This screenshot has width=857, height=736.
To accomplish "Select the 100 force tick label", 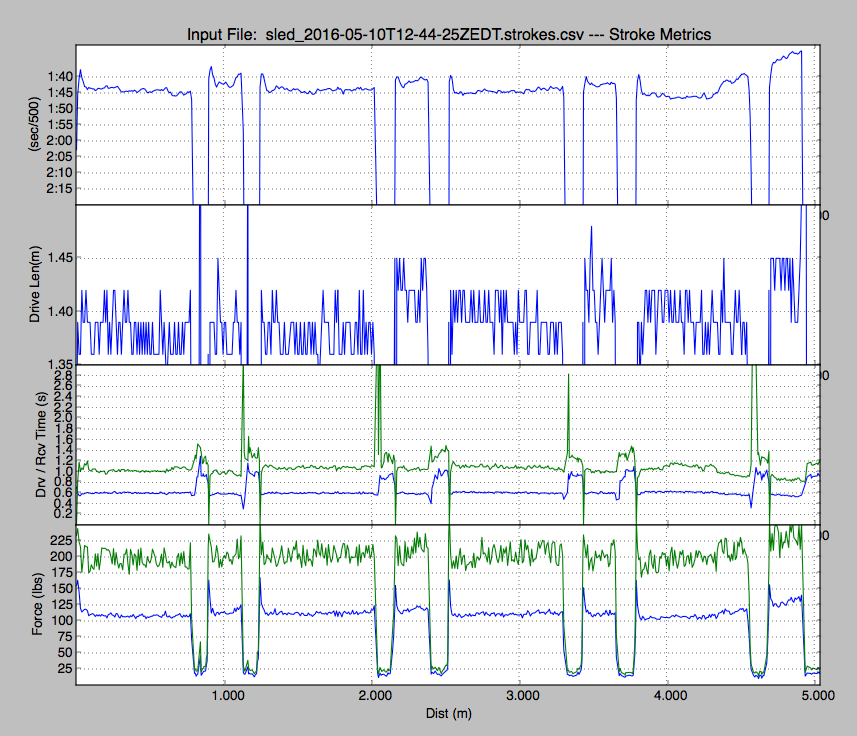I will (62, 620).
